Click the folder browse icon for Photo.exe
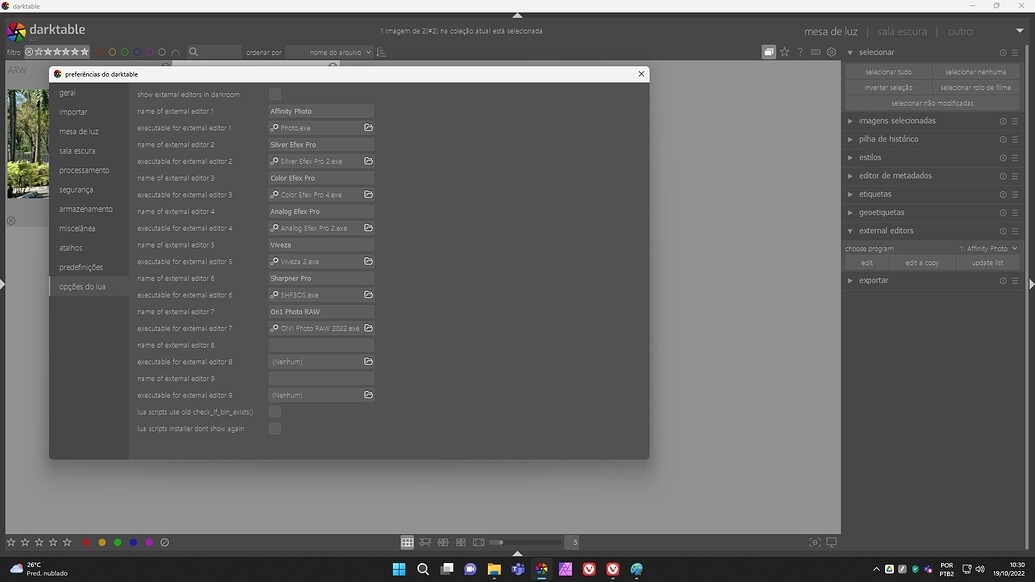Image resolution: width=1035 pixels, height=582 pixels. 368,128
